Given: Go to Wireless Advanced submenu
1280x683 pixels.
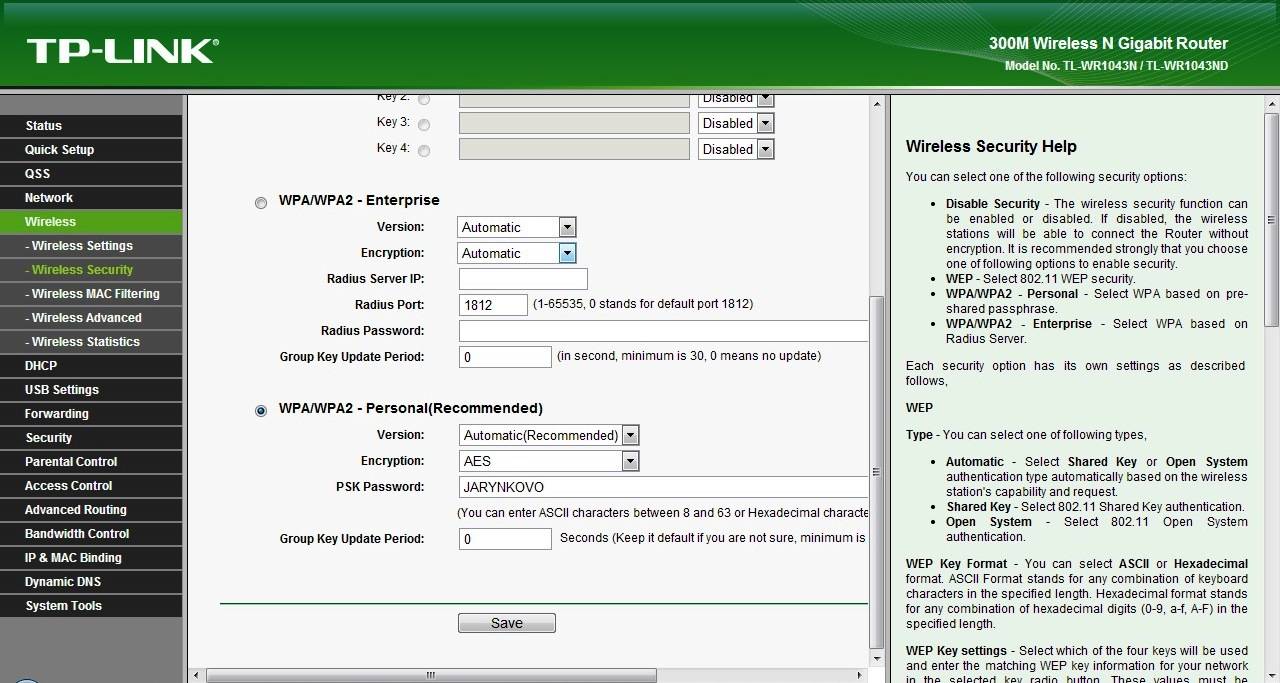Looking at the screenshot, I should coord(91,318).
